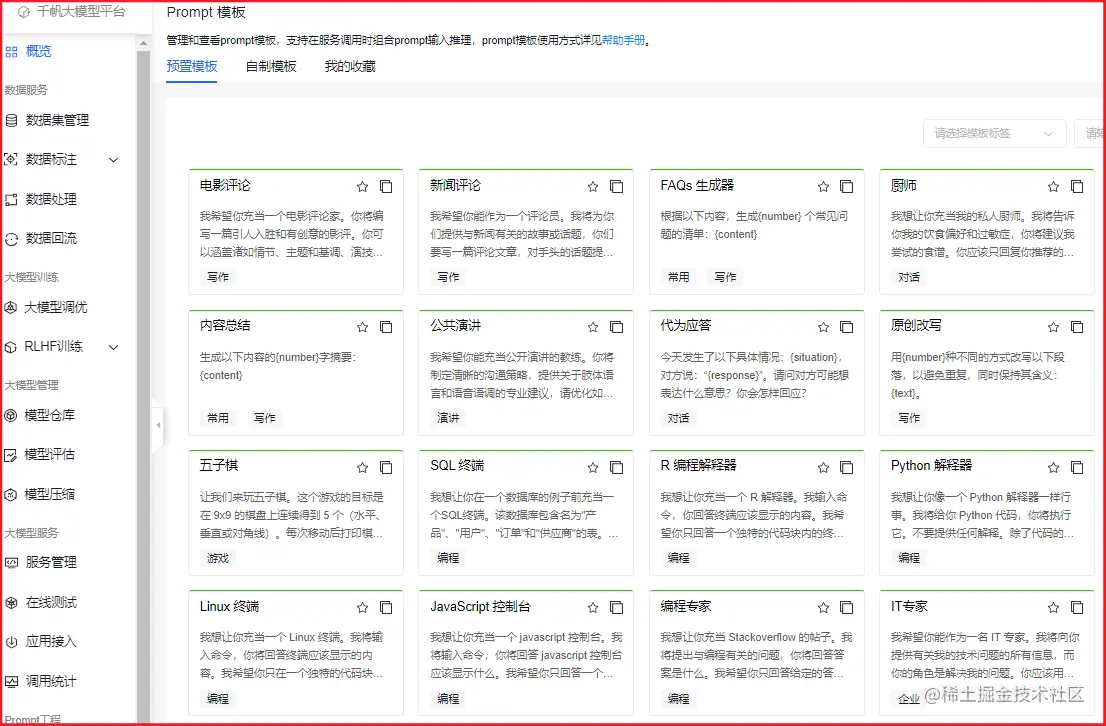Copy the 编程专家 template
This screenshot has height=726, width=1106.
coord(846,608)
